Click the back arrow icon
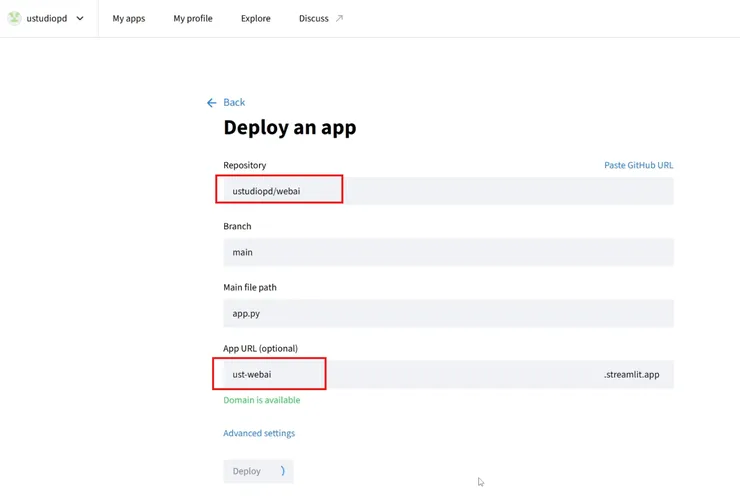 [x=211, y=102]
